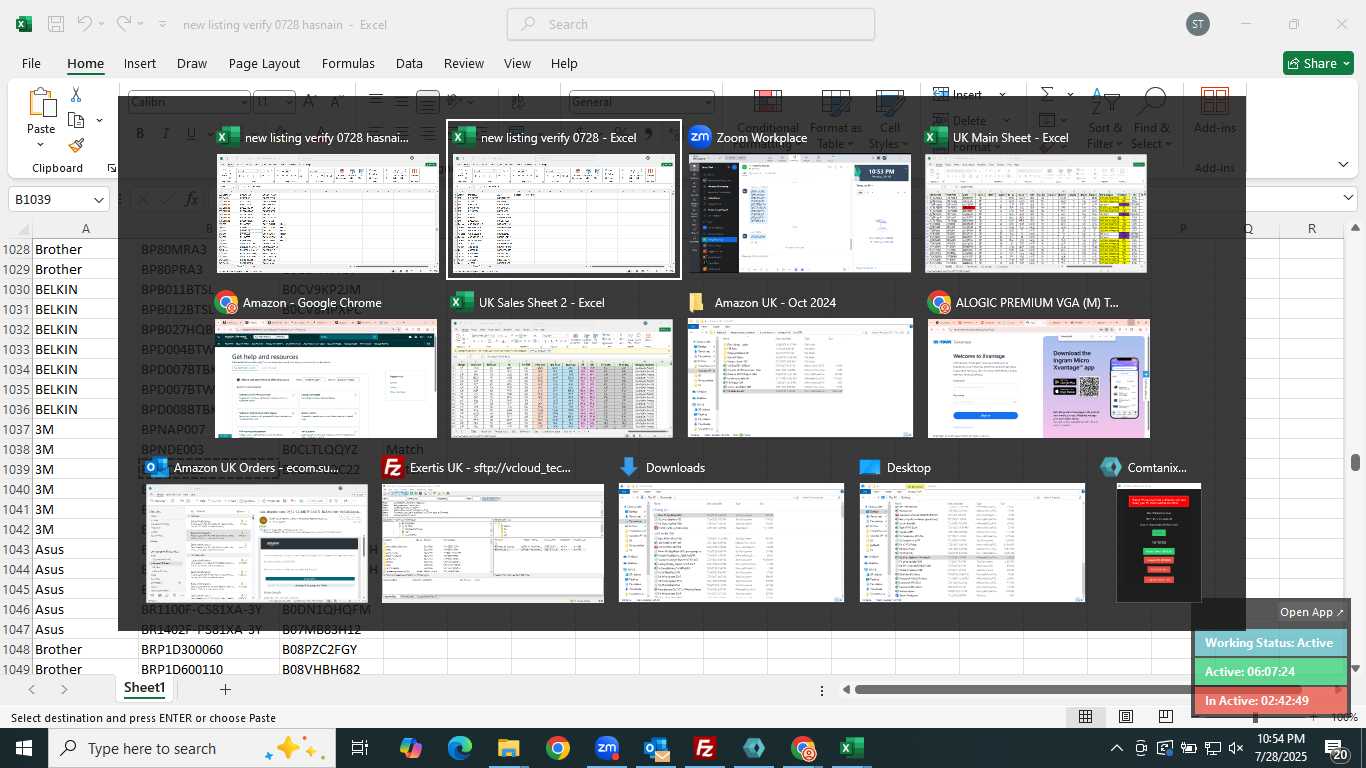Select Normal view in status bar
The image size is (1366, 768).
1085,716
